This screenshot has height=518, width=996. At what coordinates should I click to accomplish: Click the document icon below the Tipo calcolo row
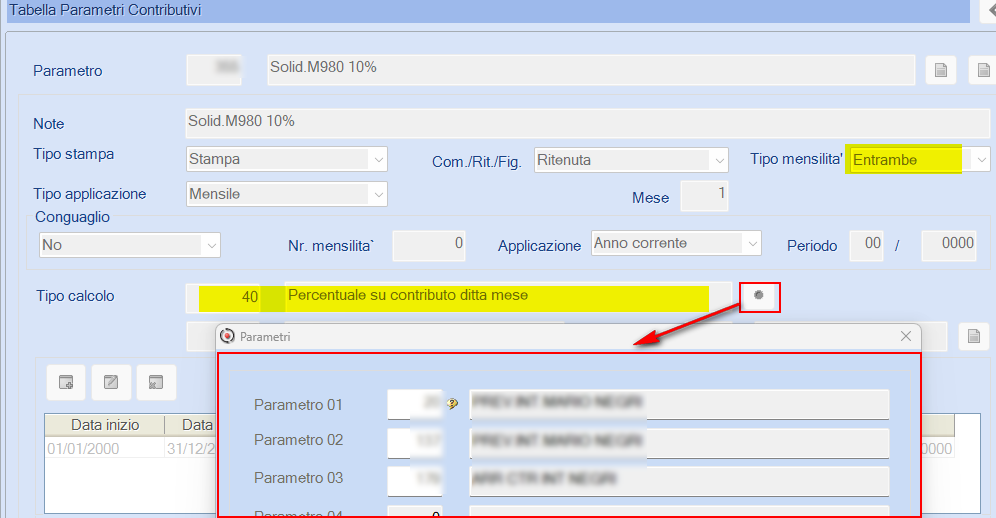pos(974,336)
